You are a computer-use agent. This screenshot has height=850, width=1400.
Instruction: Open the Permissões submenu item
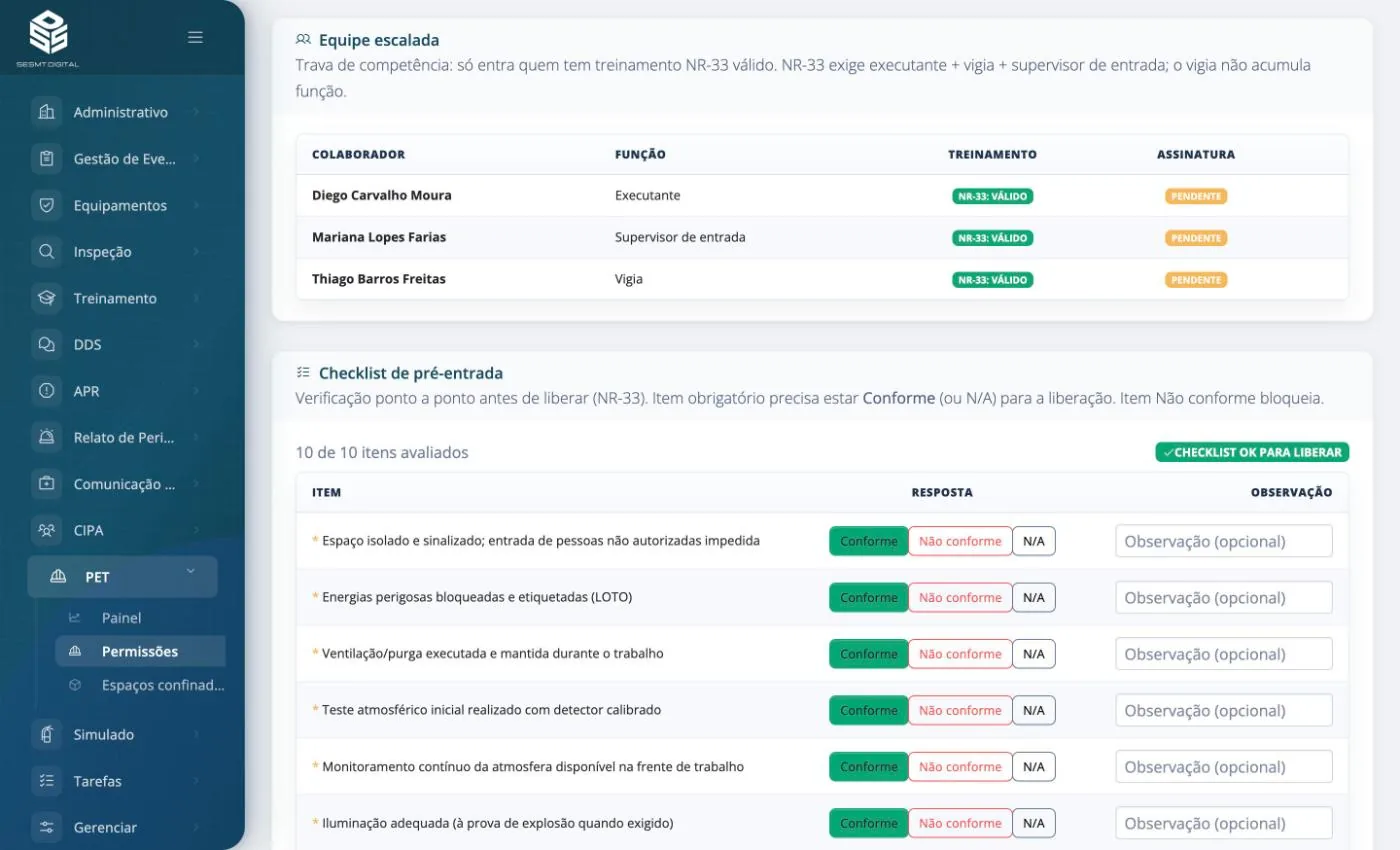[x=140, y=651]
